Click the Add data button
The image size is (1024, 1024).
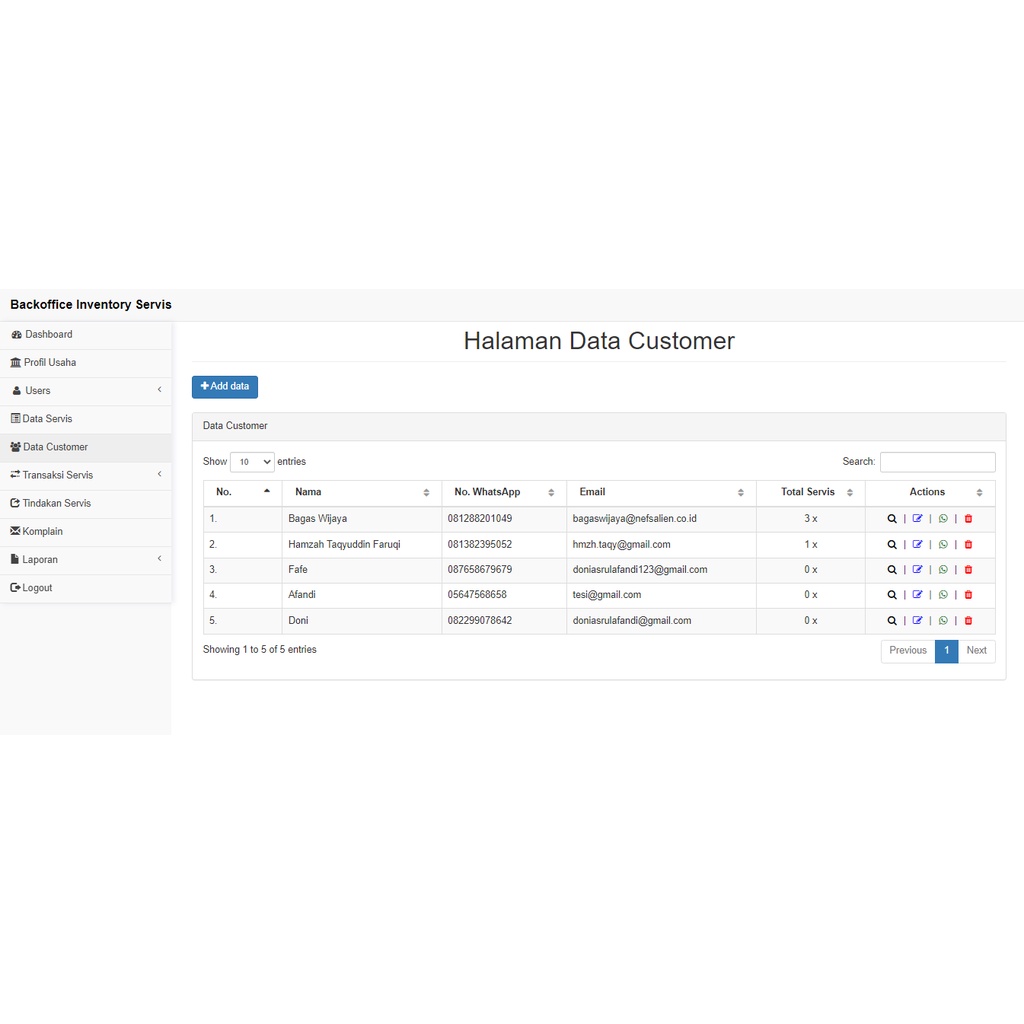coord(225,387)
